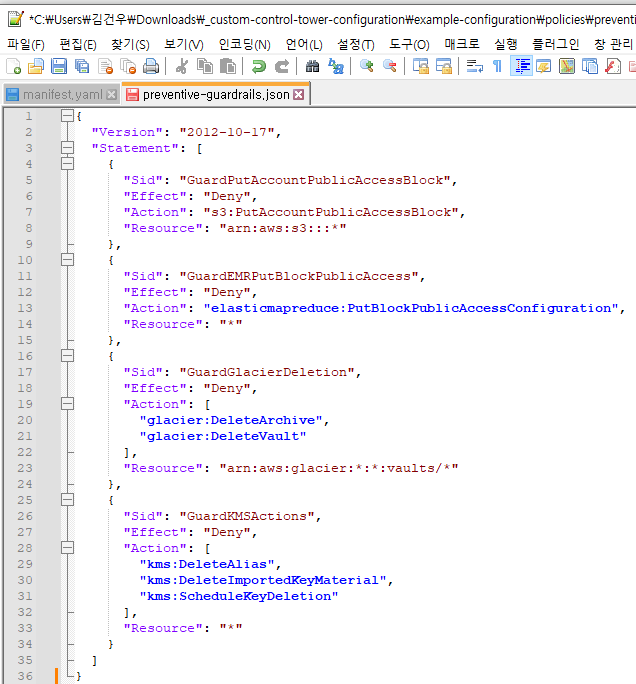The width and height of the screenshot is (636, 684).
Task: Collapse the fold marker at line 25
Action: click(x=67, y=500)
